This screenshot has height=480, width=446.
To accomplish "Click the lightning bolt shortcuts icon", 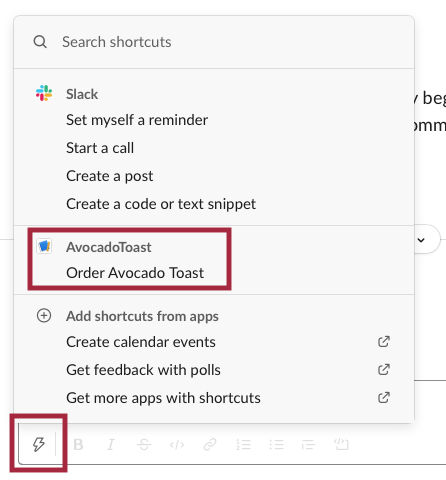I will point(39,444).
